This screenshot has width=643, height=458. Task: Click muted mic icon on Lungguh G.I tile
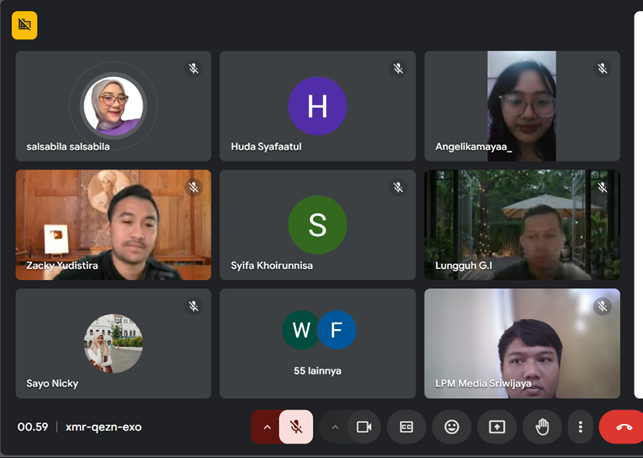[602, 188]
